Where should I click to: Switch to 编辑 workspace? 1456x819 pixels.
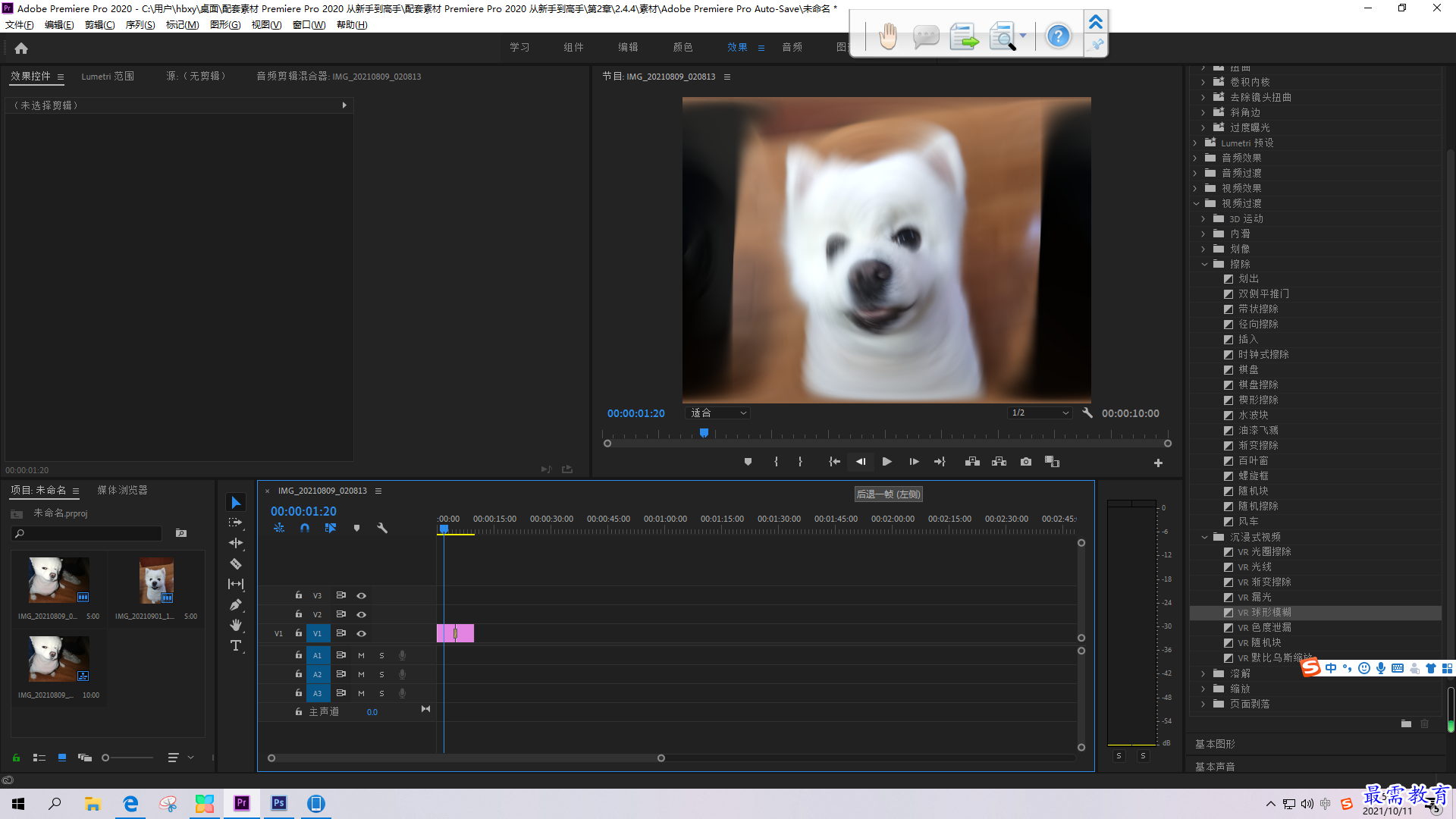pos(628,47)
